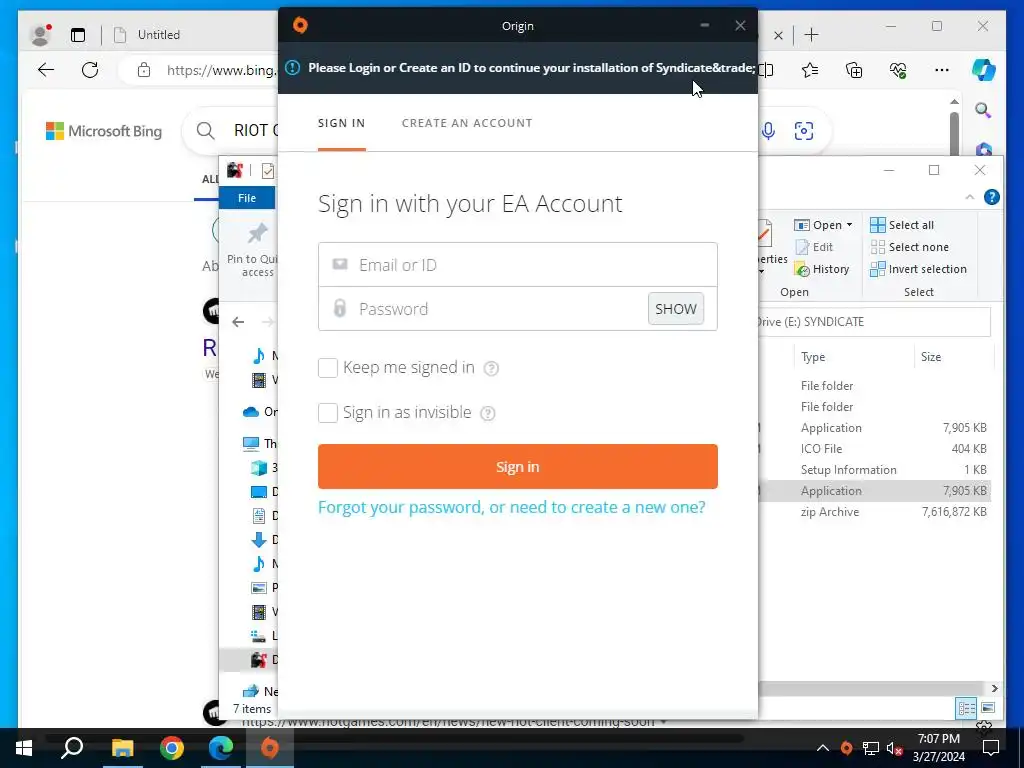Click help icon beside Sign in as invisible
This screenshot has width=1024, height=768.
click(488, 413)
